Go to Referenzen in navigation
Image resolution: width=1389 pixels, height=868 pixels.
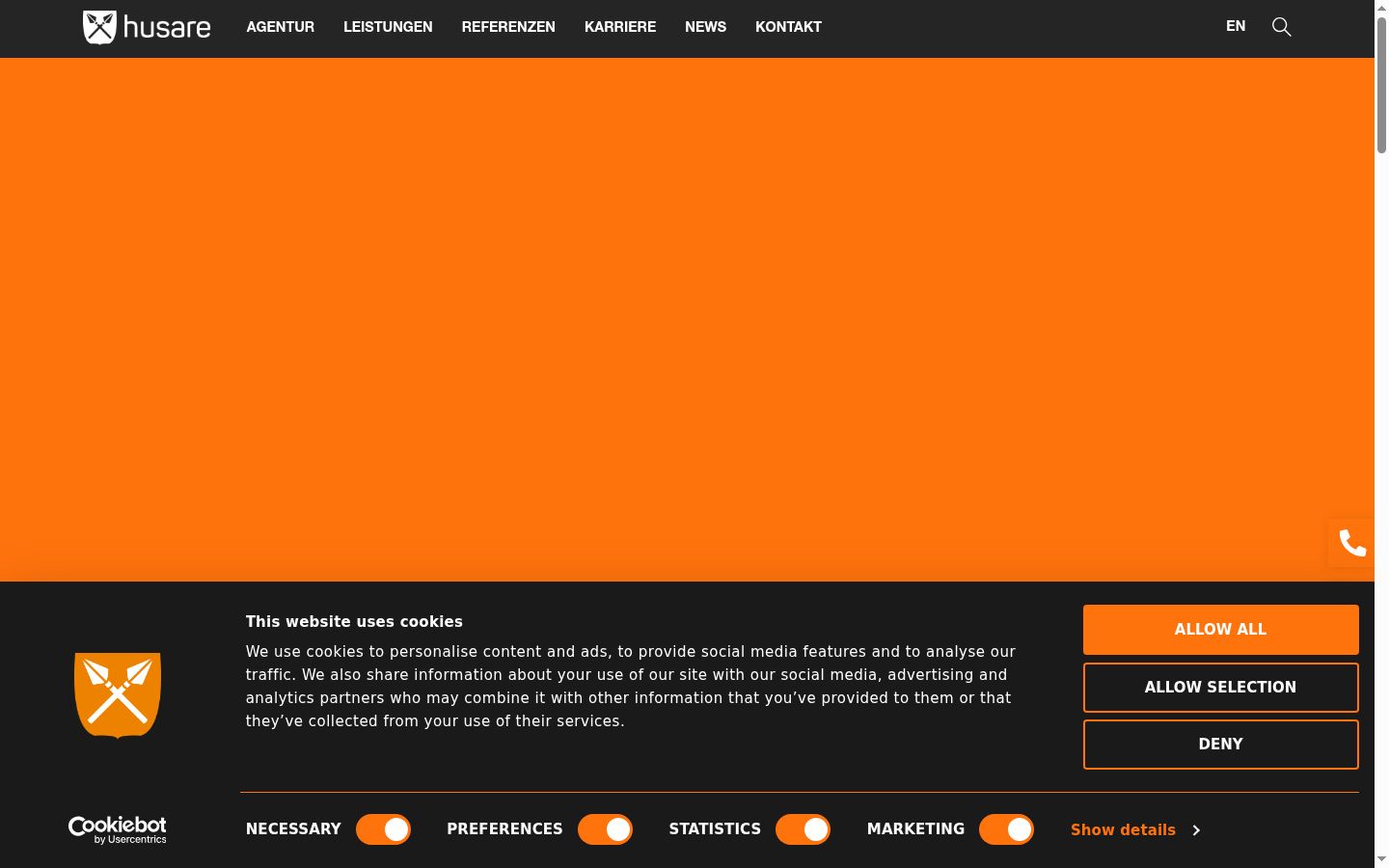point(508,27)
